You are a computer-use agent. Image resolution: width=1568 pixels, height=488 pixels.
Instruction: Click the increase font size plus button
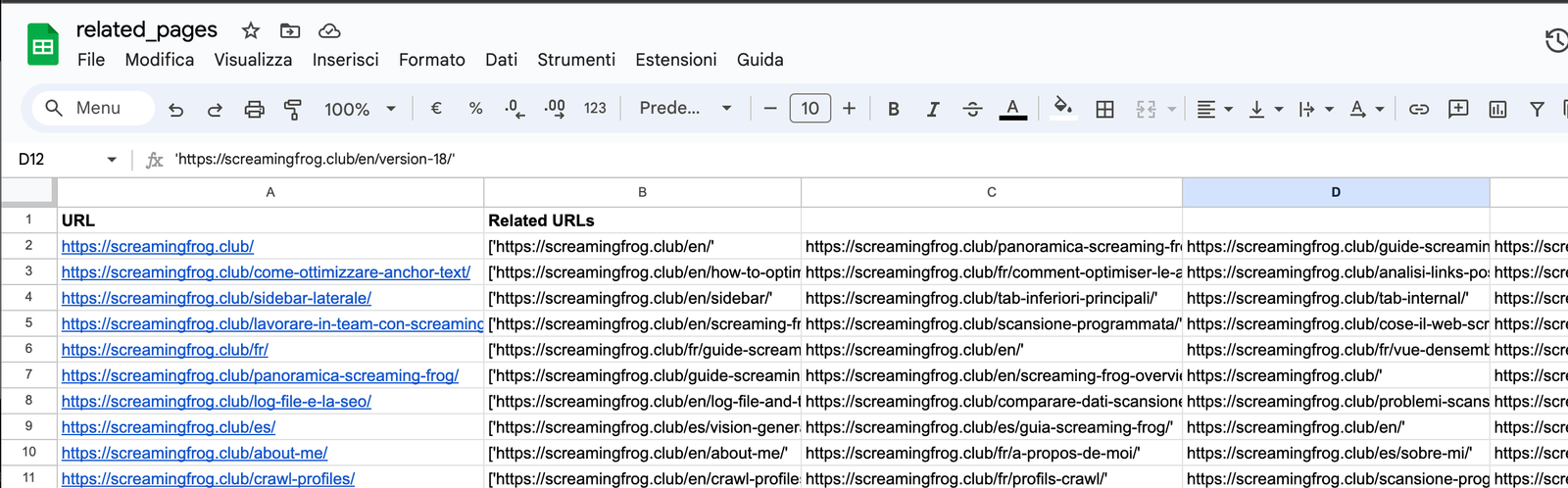pos(849,109)
